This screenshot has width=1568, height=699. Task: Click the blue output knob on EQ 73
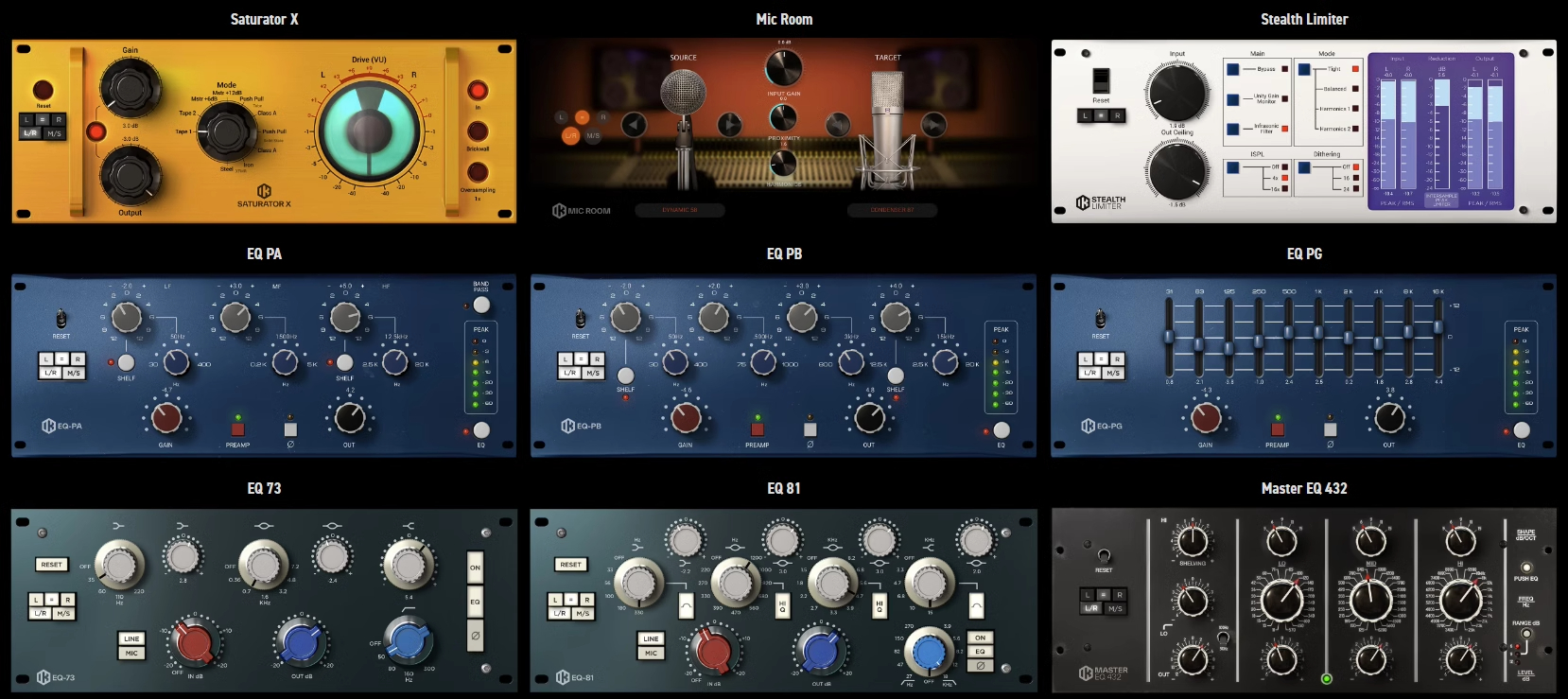click(301, 641)
